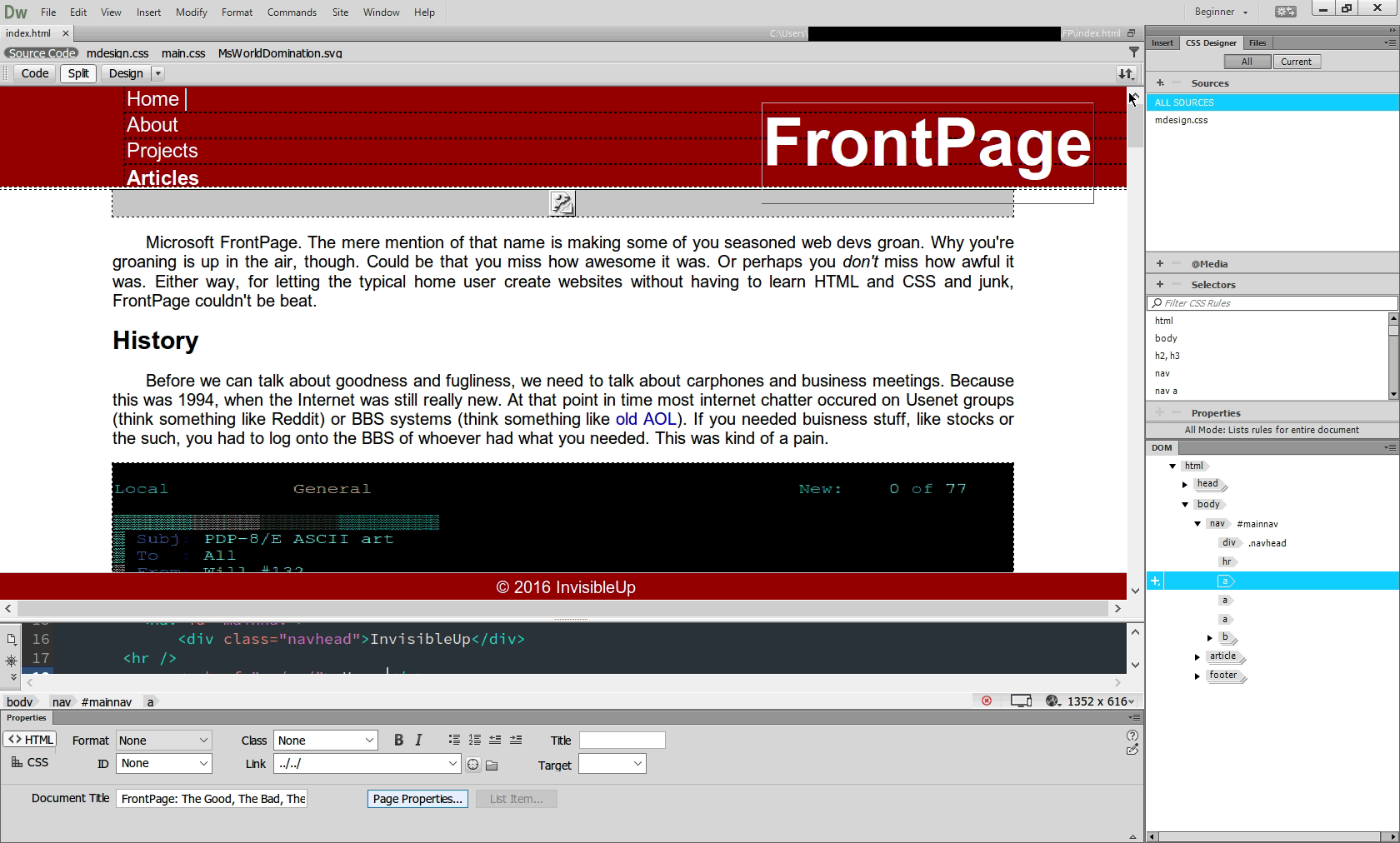The width and height of the screenshot is (1400, 843).
Task: Switch to Design view
Action: (126, 73)
